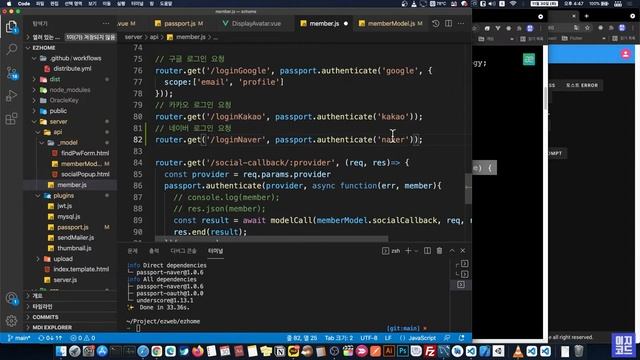
Task: Open socialPopup.html in file tree
Action: (85, 174)
